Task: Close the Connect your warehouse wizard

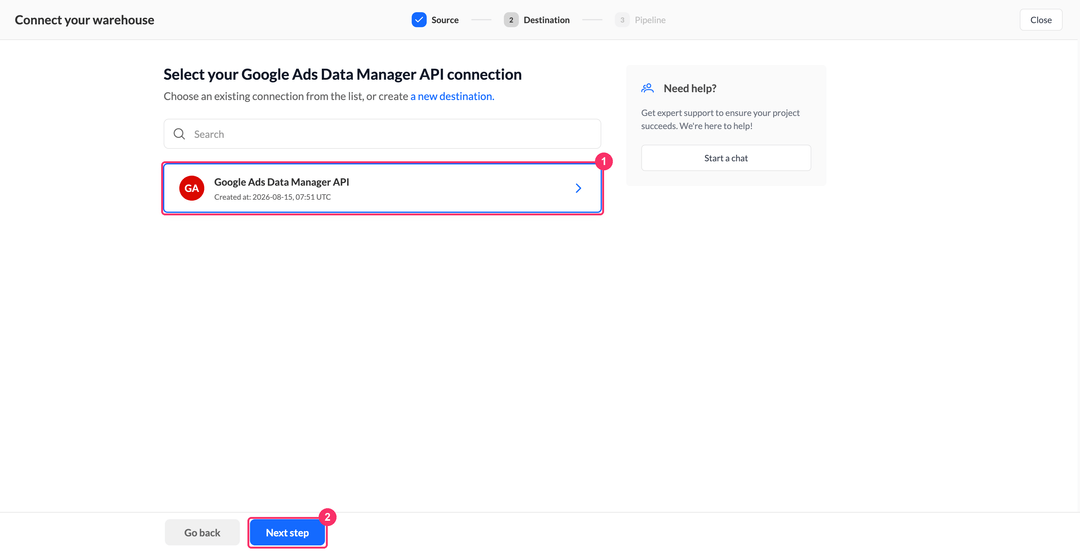Action: 1041,20
